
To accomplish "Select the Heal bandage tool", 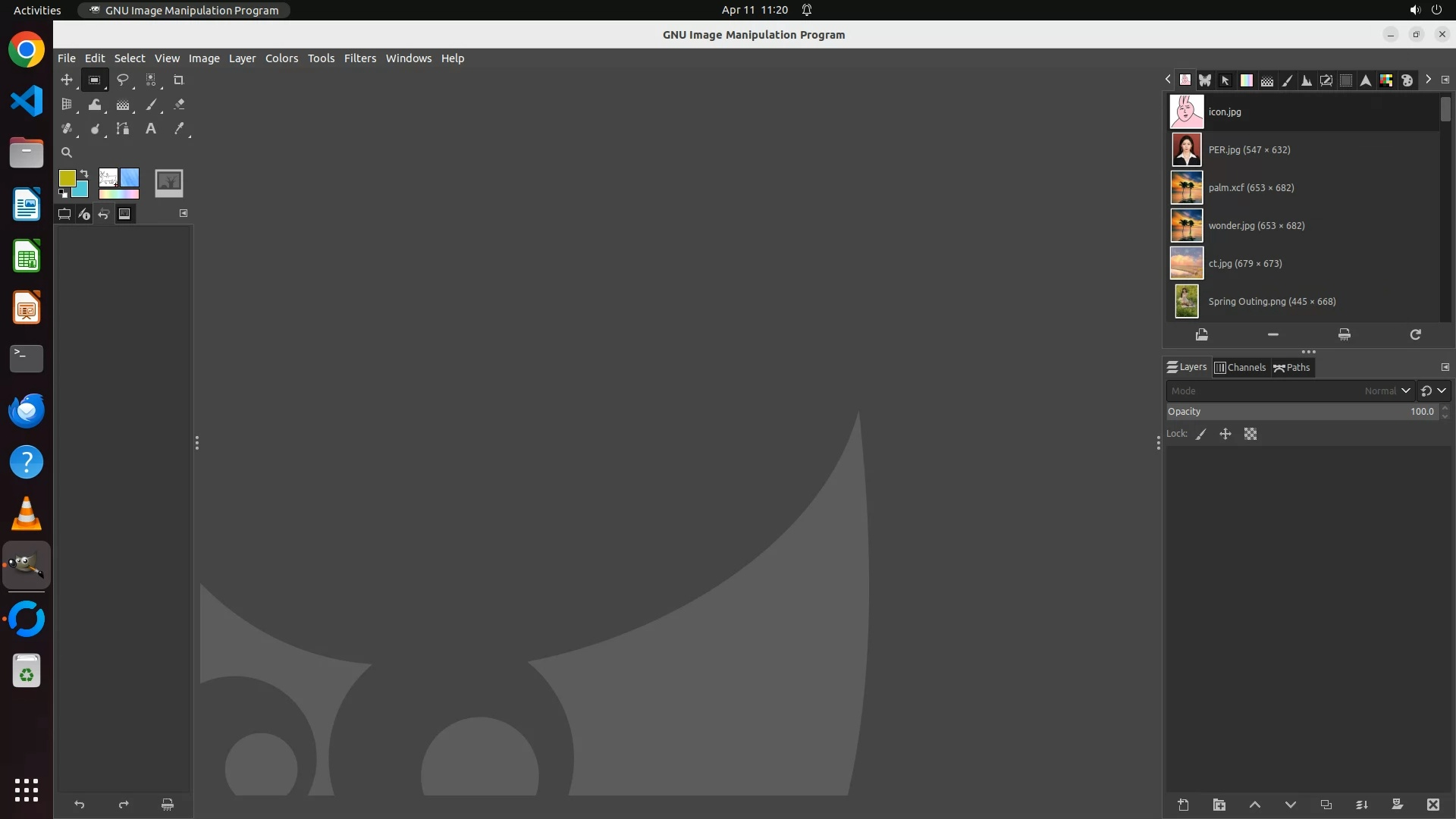I will 67,129.
